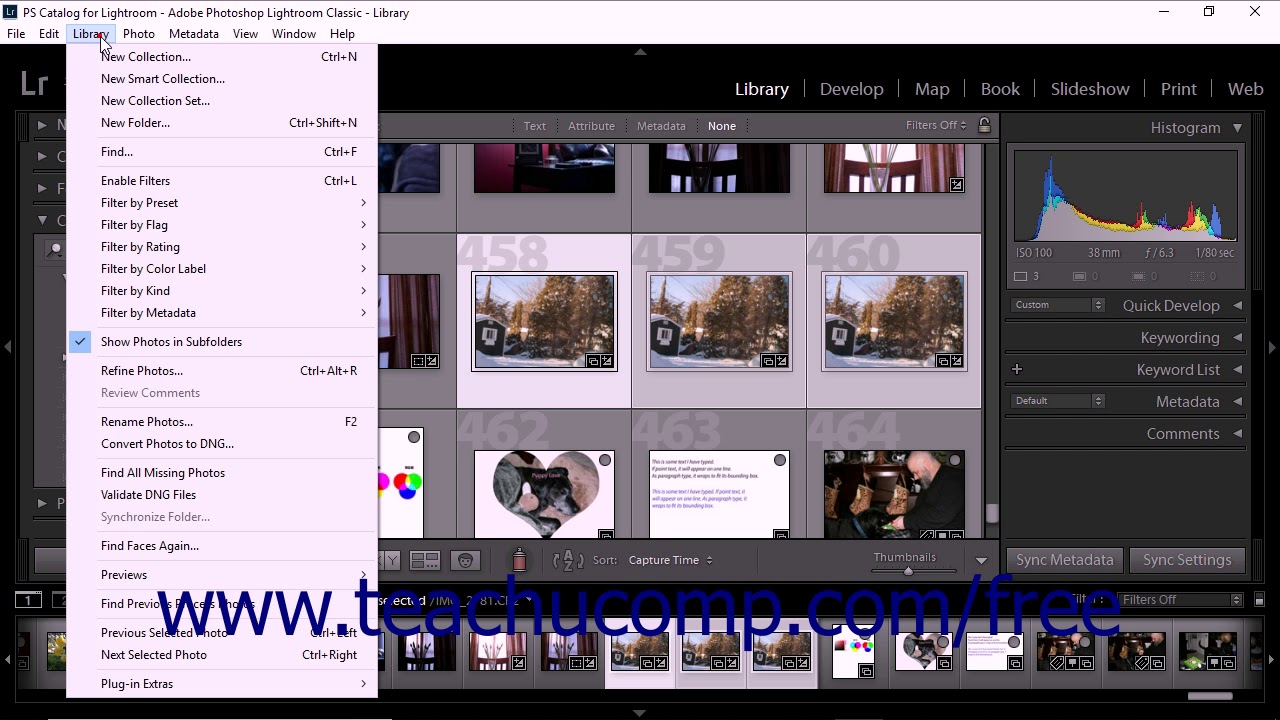Screen dimensions: 1280x720
Task: Click the Lr logo
Action: pyautogui.click(x=34, y=83)
